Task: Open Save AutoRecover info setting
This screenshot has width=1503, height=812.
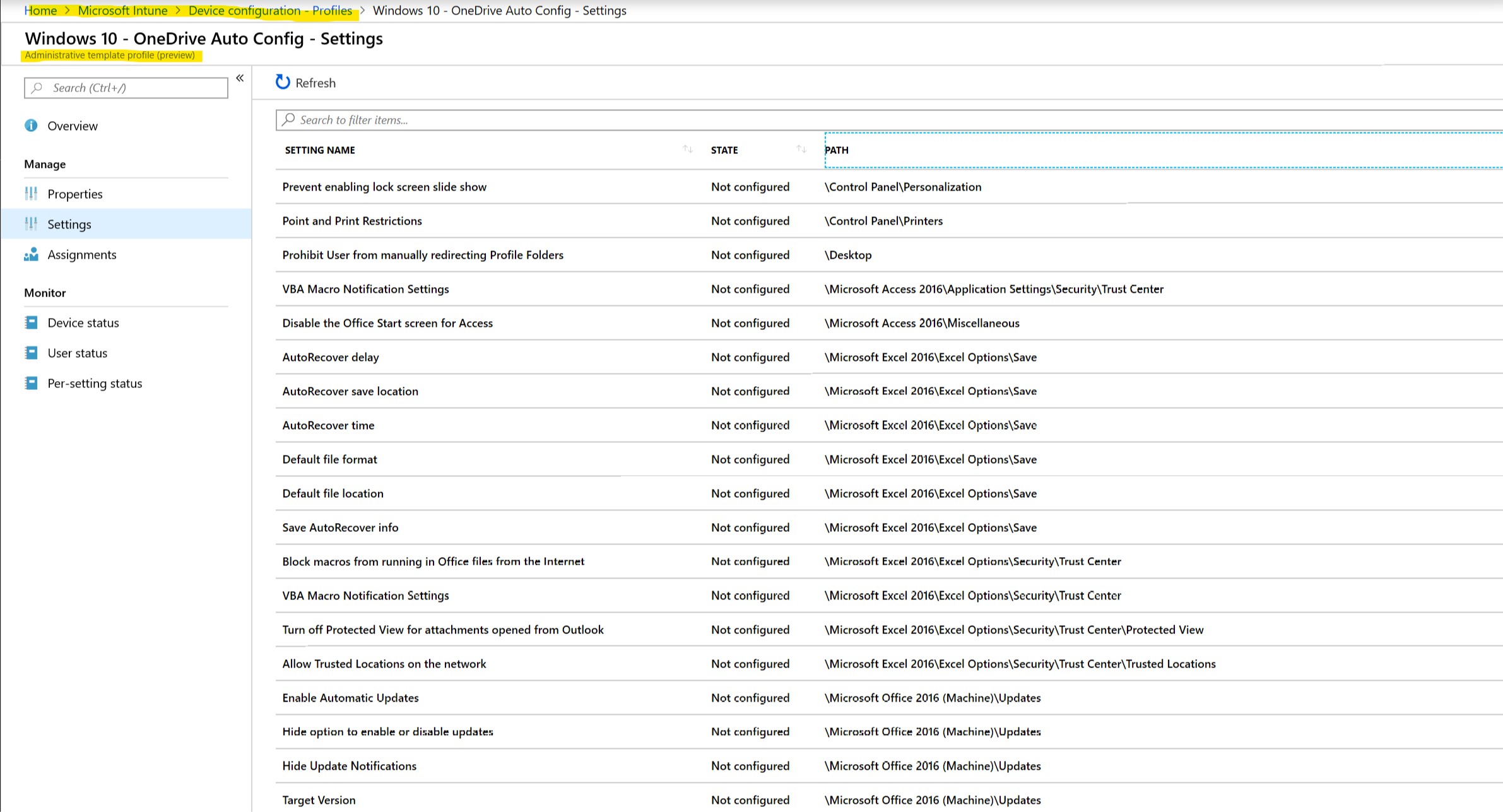Action: pyautogui.click(x=340, y=527)
